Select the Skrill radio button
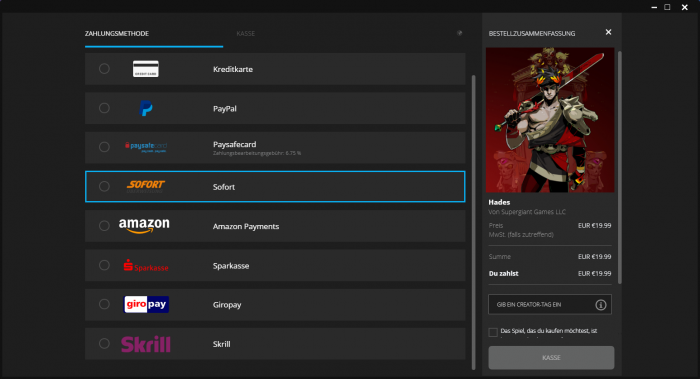Screen dimensions: 700x379 pyautogui.click(x=104, y=343)
